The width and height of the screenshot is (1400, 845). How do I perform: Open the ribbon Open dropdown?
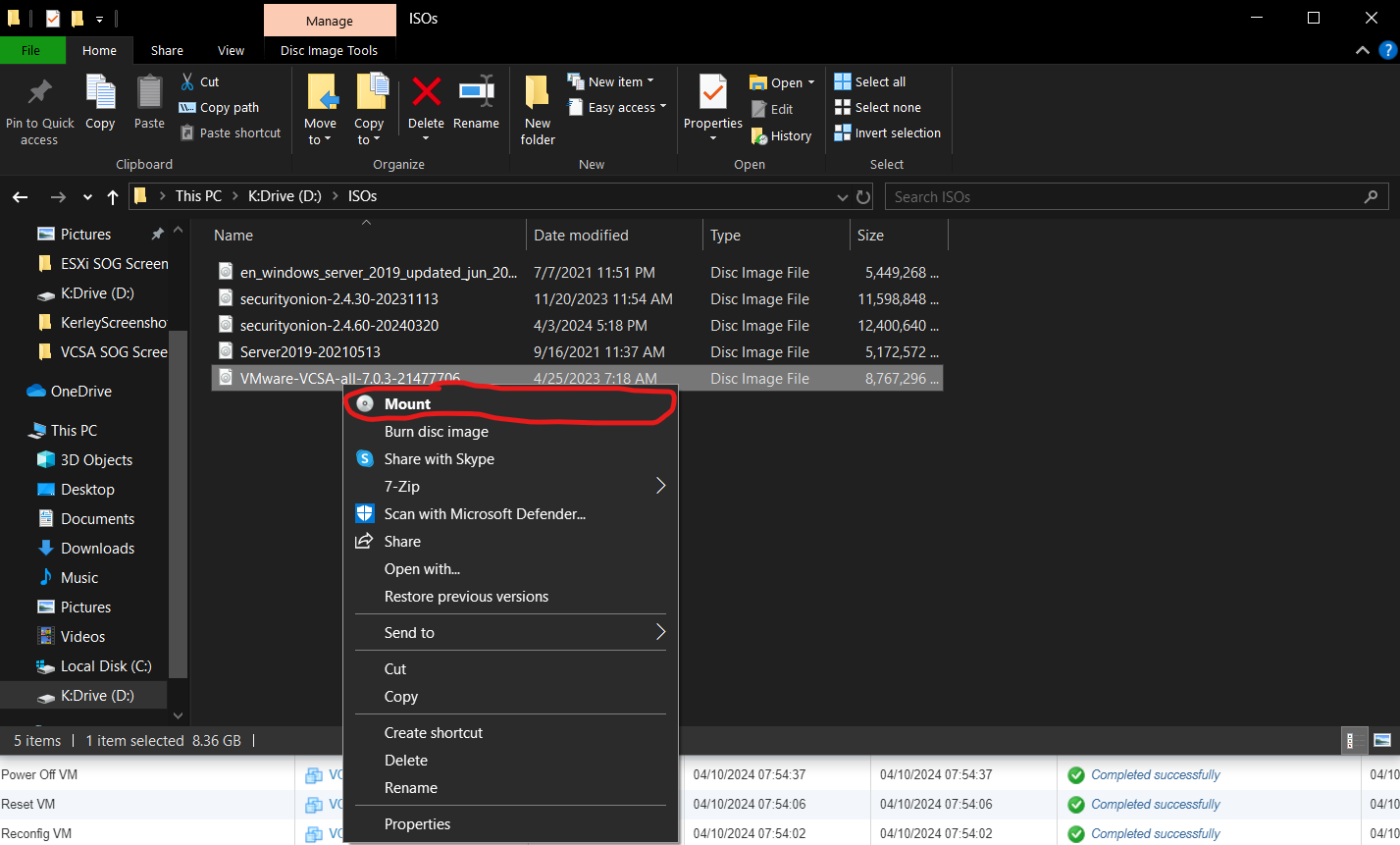(782, 82)
